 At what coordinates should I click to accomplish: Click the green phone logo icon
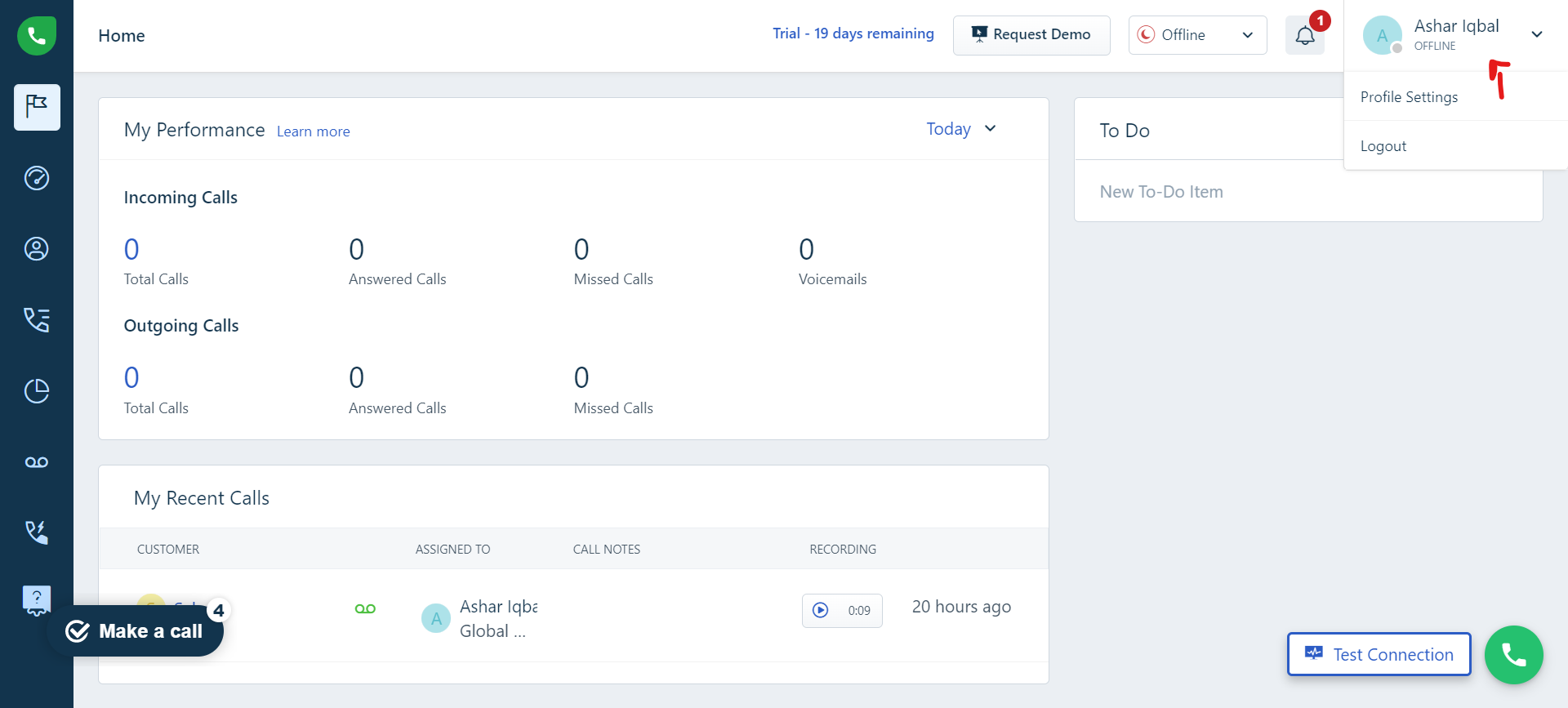(x=37, y=35)
